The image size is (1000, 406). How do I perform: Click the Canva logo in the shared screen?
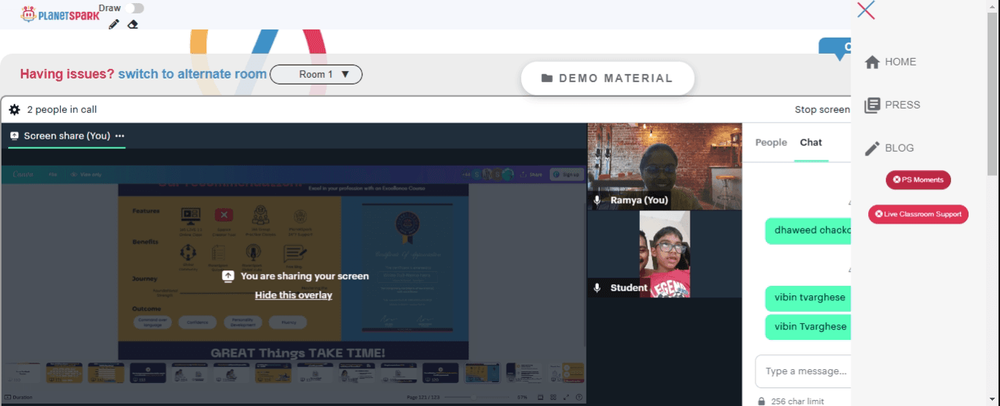click(22, 174)
